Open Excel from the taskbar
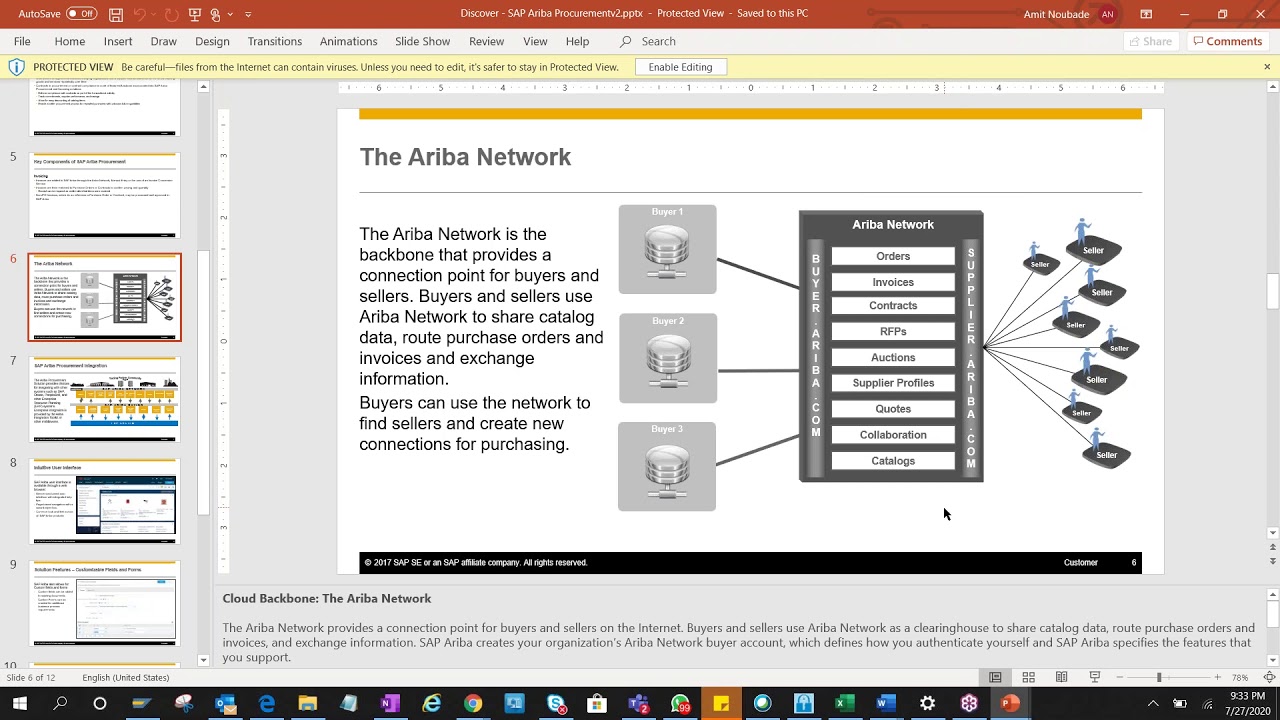This screenshot has width=1280, height=720. (x=845, y=703)
